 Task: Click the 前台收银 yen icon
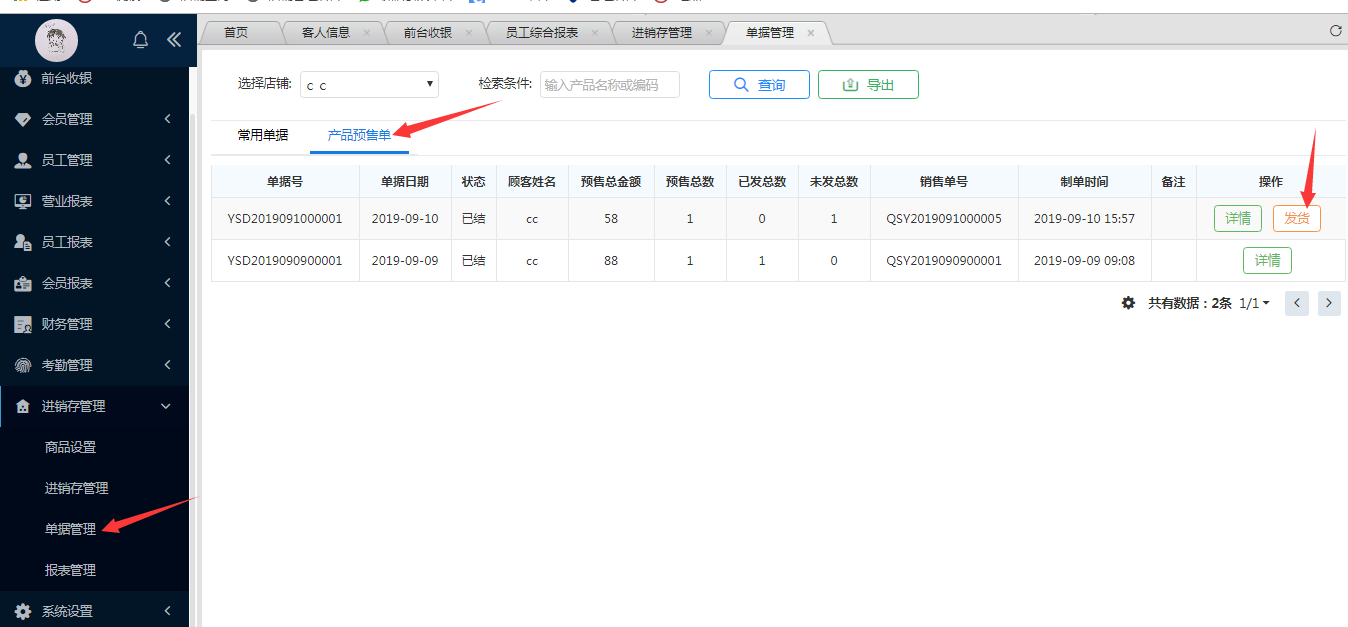click(23, 78)
